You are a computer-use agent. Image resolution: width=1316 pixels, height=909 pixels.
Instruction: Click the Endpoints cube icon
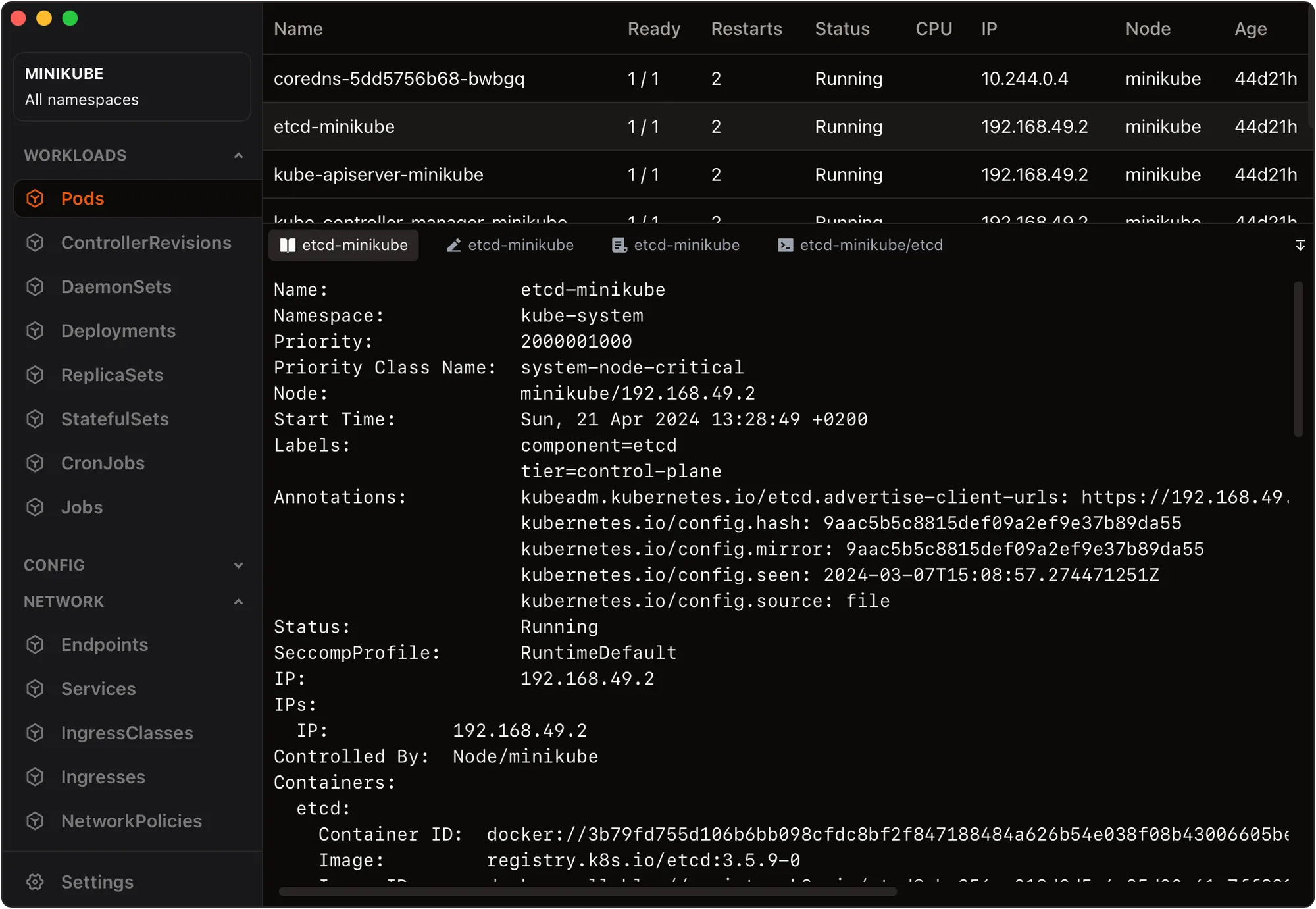click(36, 644)
